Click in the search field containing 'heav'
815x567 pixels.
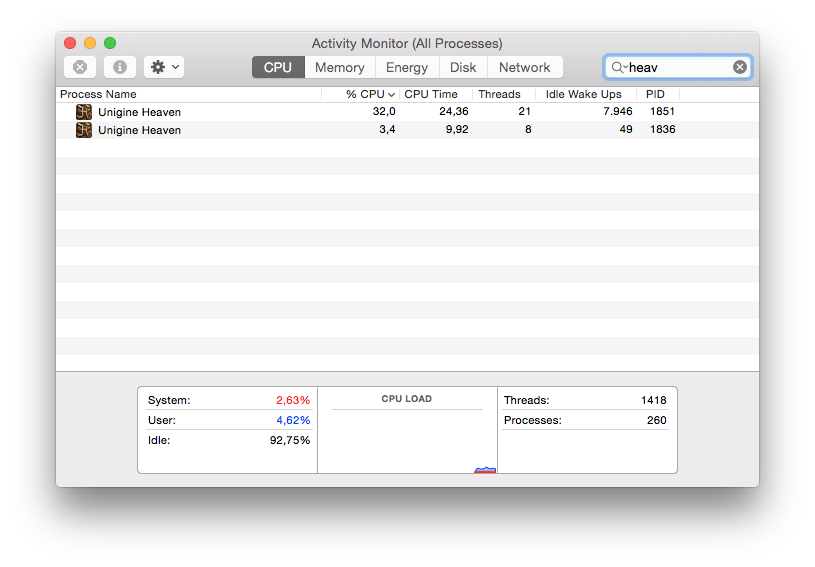(x=678, y=67)
